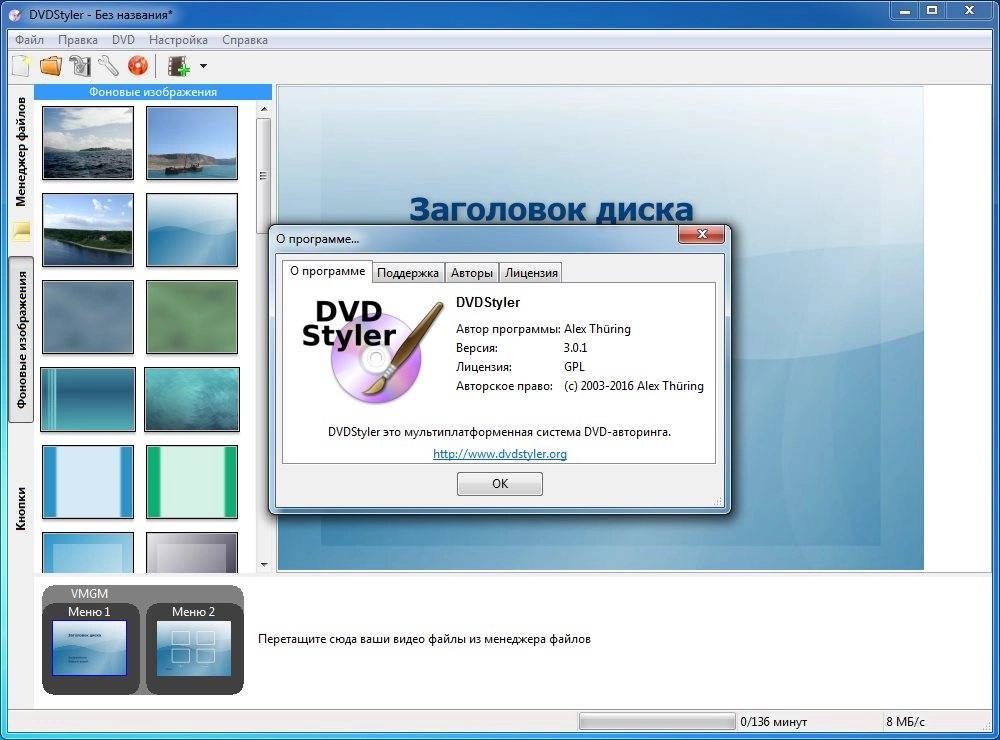Click the Лицензия: GPL value
Screen dimensions: 1000x740
(574, 367)
